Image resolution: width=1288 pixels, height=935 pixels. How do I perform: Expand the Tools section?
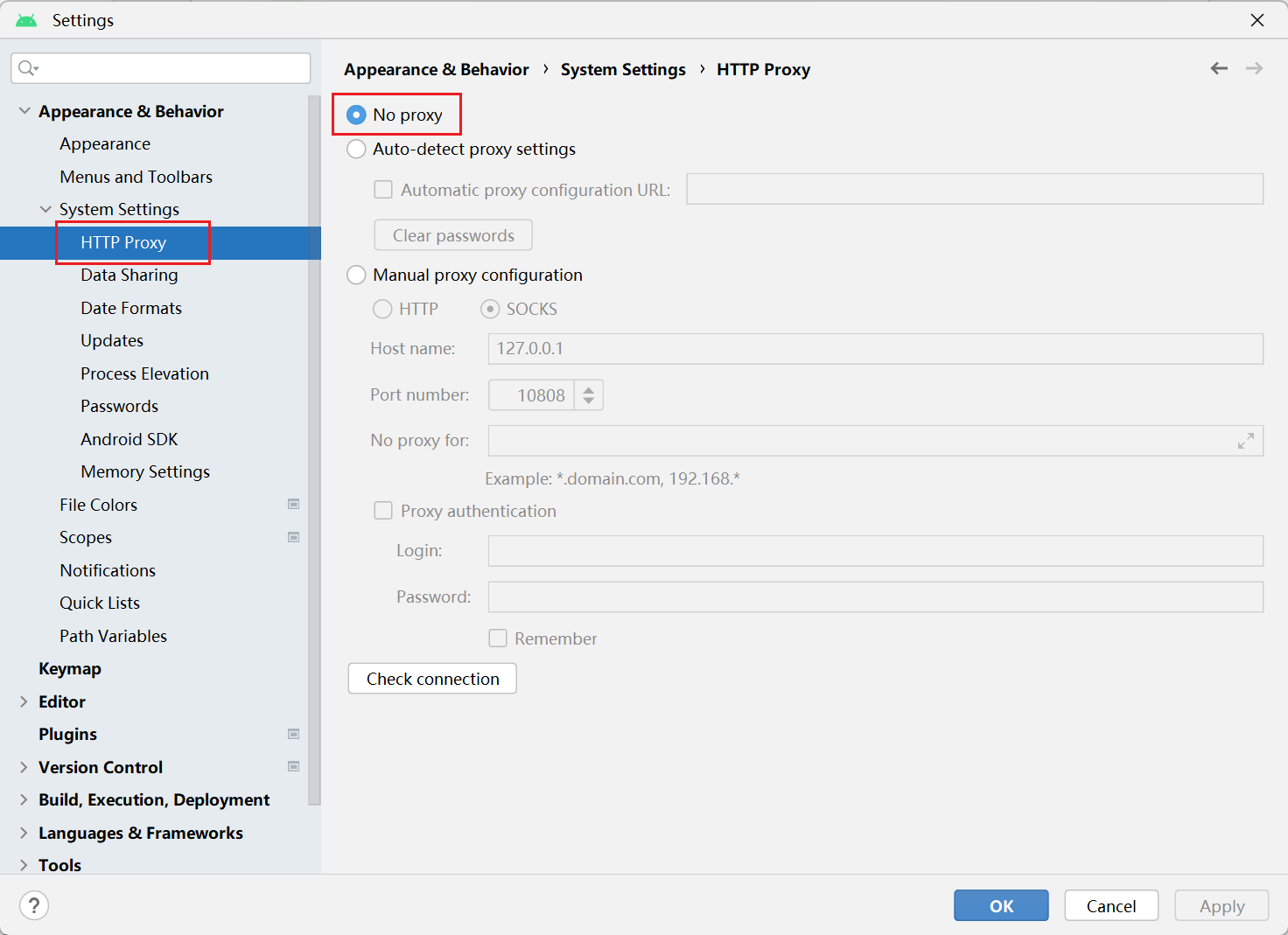pos(24,865)
